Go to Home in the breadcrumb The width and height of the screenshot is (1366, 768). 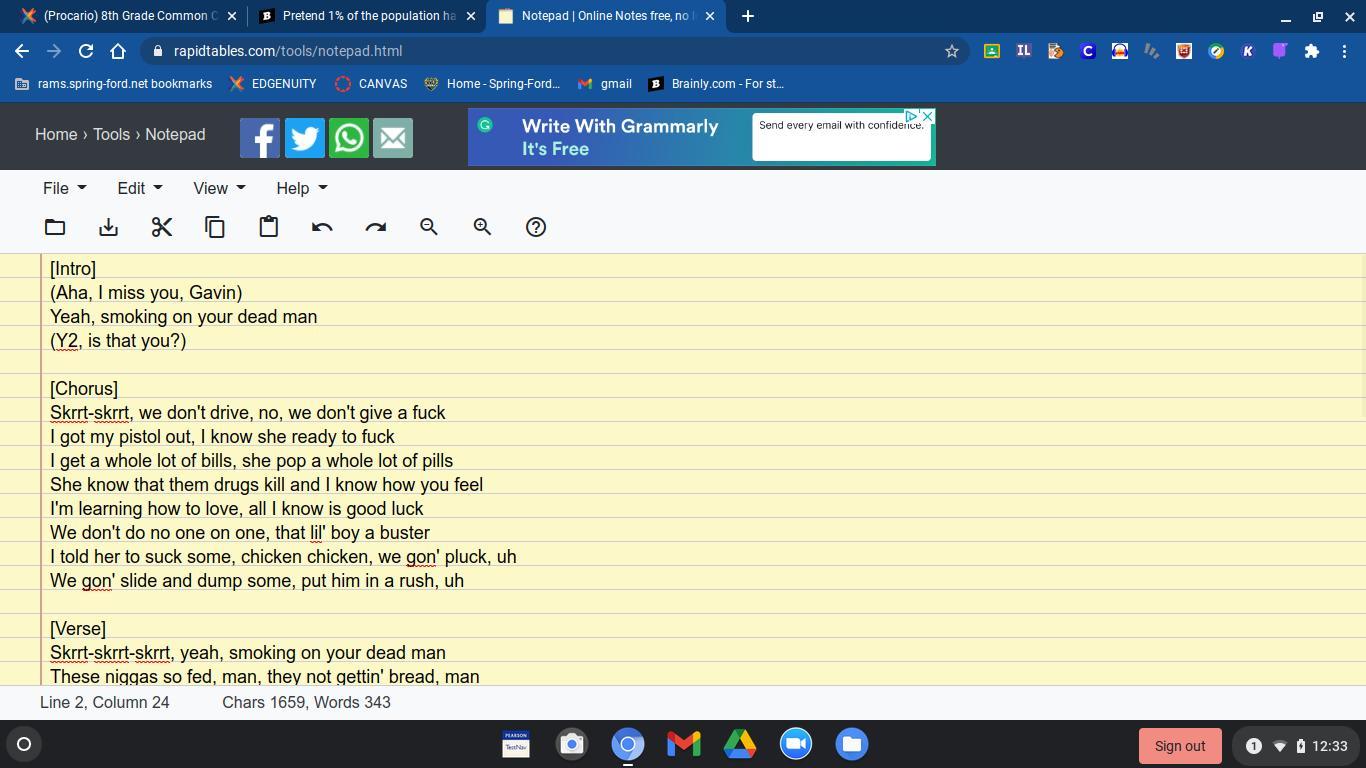pos(56,135)
